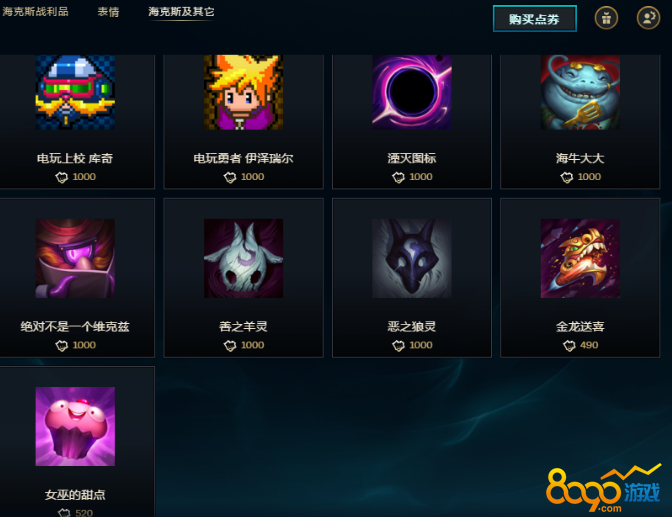
Task: Switch to the 表情 tab
Action: (108, 12)
